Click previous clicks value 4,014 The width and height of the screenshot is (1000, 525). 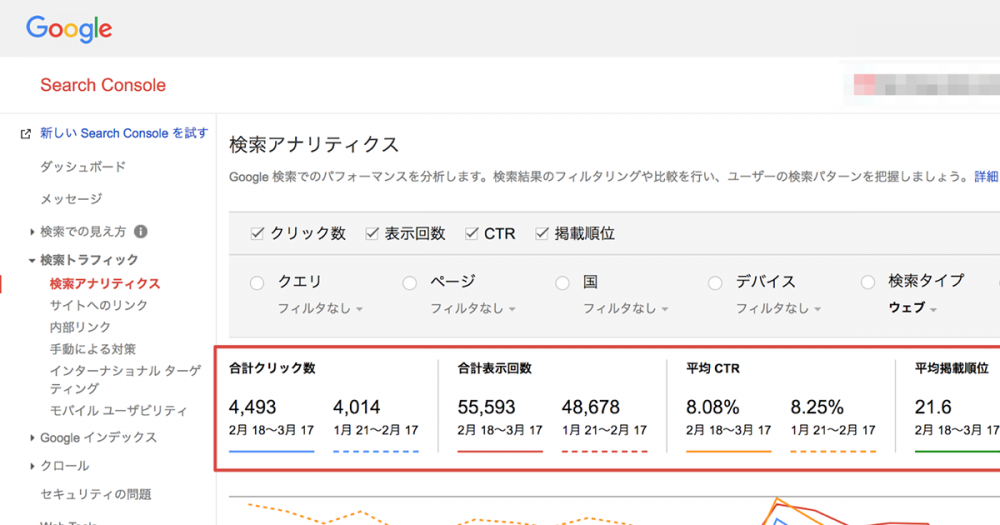[357, 407]
